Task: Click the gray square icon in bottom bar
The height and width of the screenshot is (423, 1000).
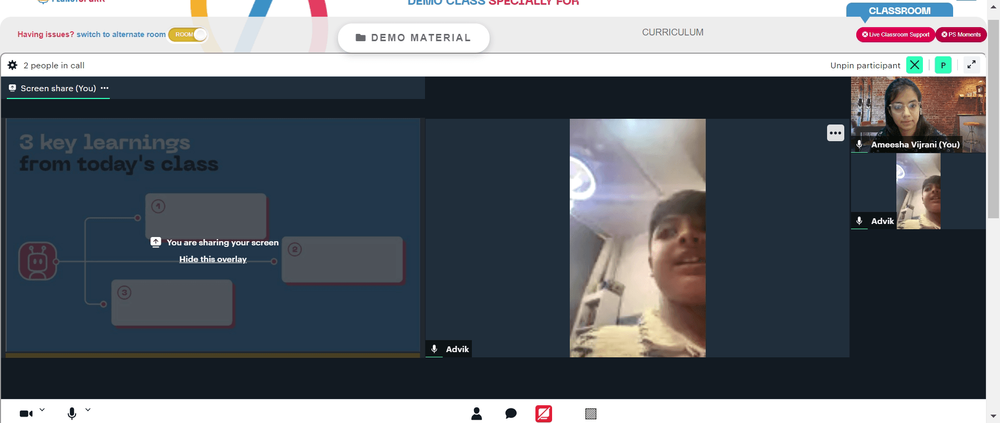Action: [x=591, y=414]
